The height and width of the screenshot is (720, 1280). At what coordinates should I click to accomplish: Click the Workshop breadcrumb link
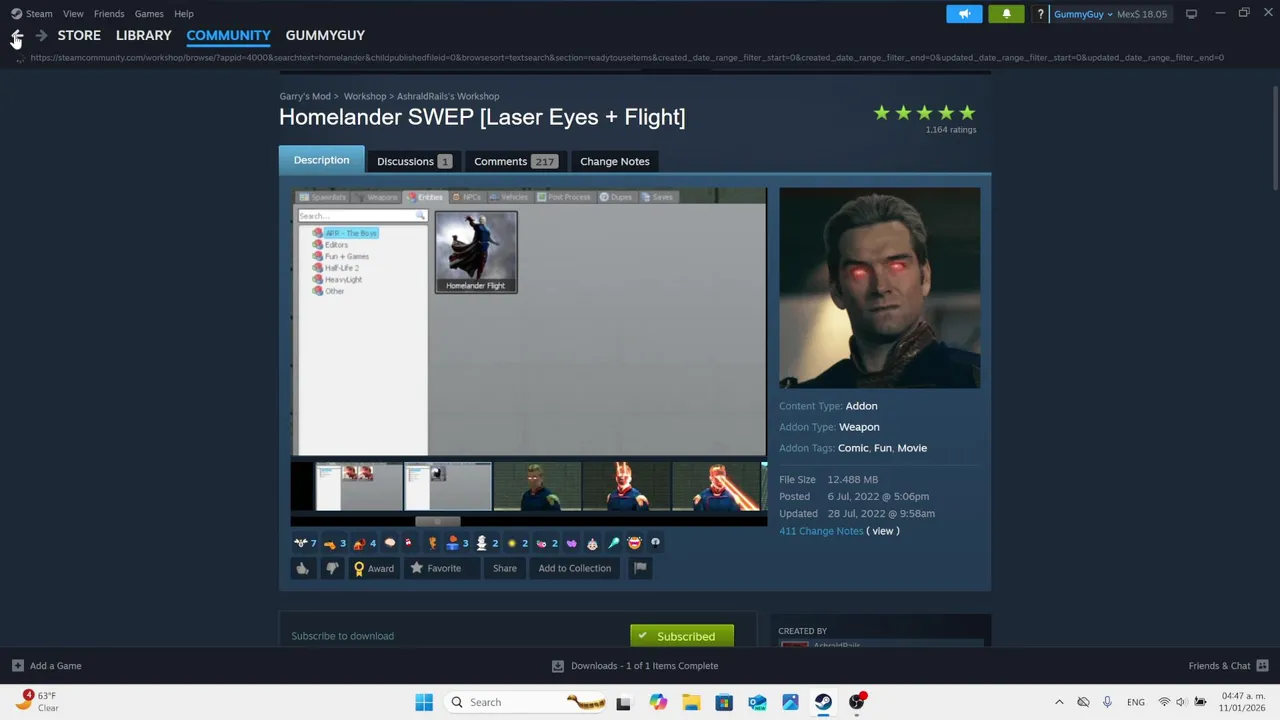click(x=365, y=97)
